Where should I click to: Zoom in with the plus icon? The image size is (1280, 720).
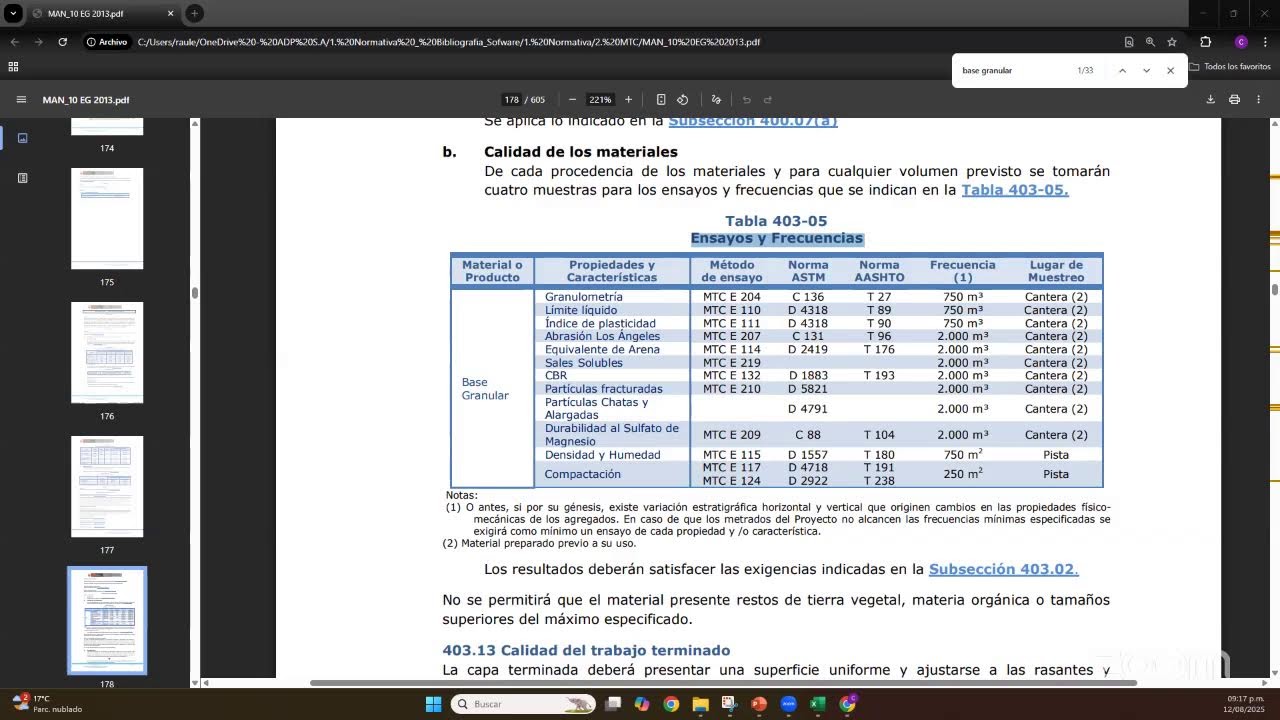click(628, 100)
